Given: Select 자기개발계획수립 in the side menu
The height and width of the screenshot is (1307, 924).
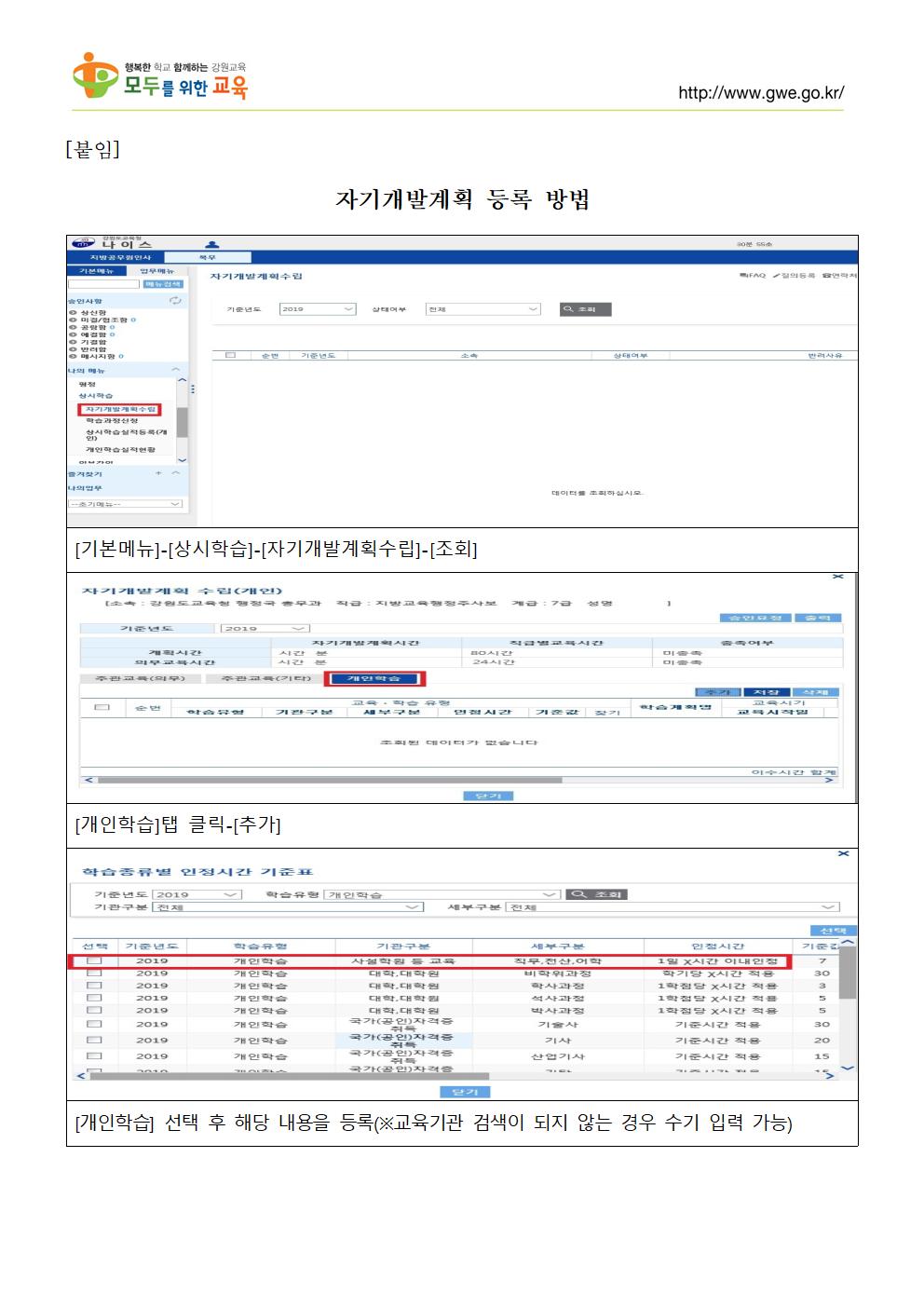Looking at the screenshot, I should pyautogui.click(x=119, y=409).
